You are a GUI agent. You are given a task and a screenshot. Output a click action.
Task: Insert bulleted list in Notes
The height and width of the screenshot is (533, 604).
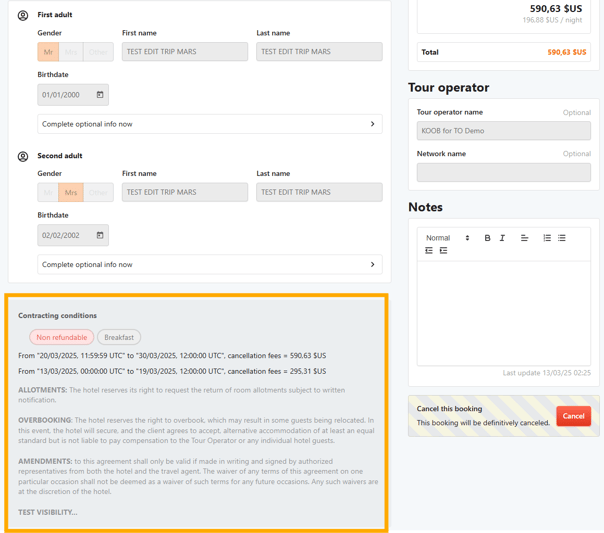click(562, 238)
